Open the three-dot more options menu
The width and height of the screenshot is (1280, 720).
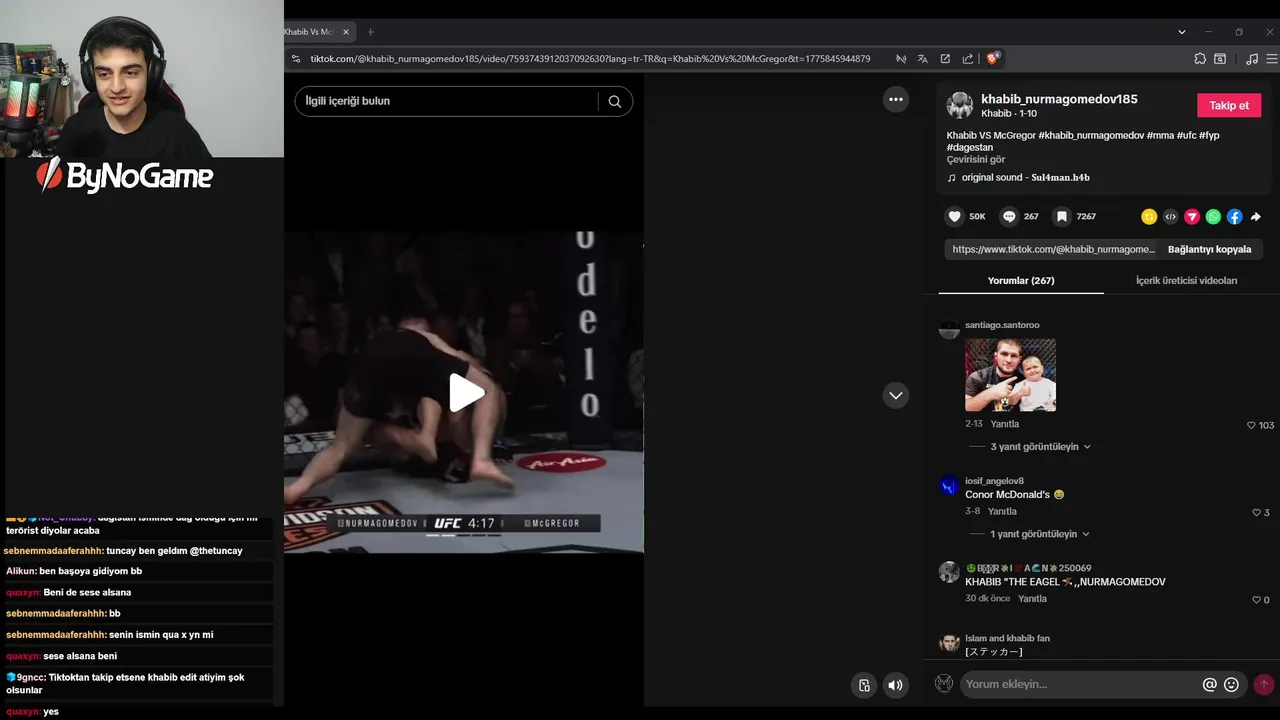point(896,99)
